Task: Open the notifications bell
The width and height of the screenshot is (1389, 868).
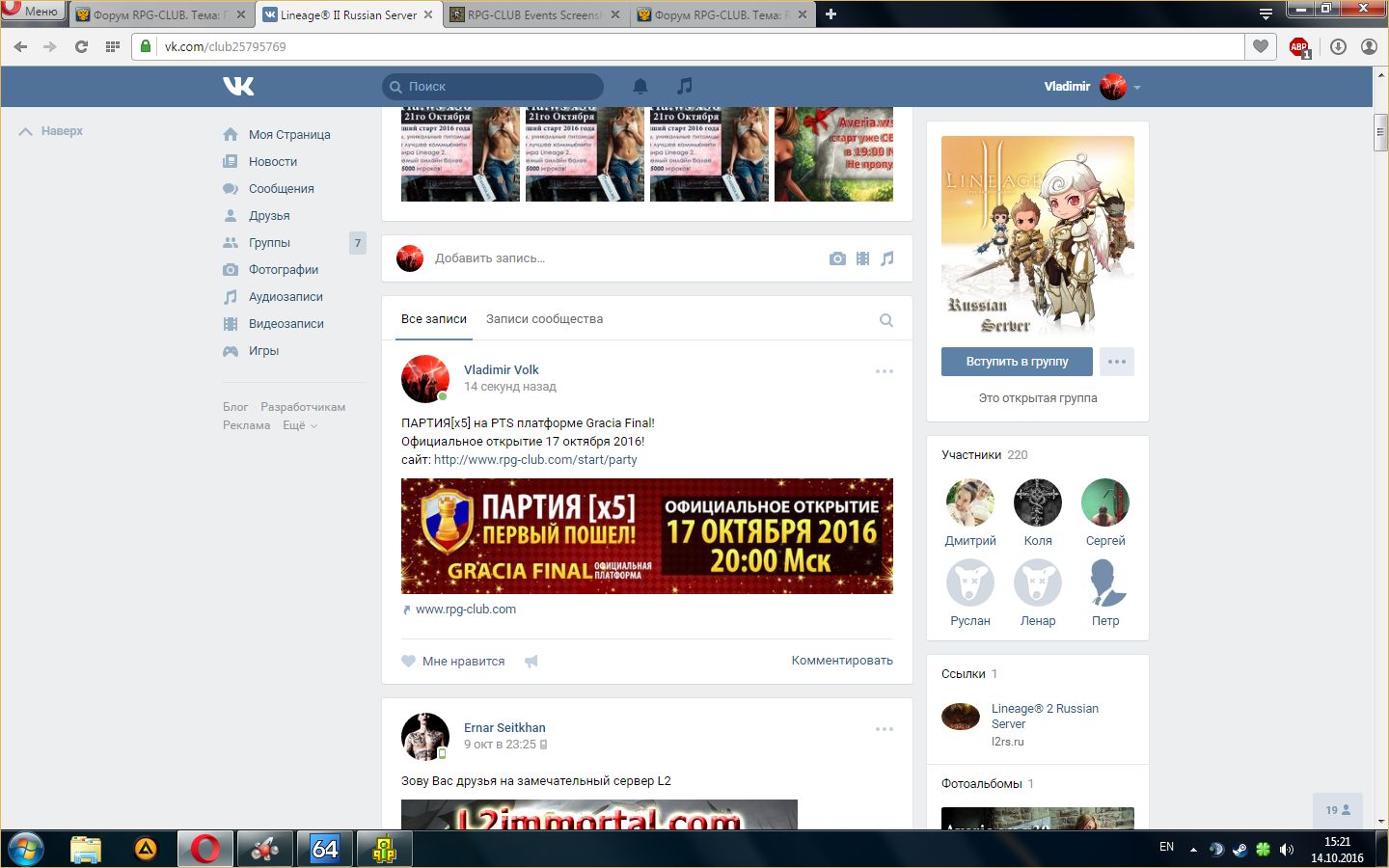Action: (x=640, y=86)
